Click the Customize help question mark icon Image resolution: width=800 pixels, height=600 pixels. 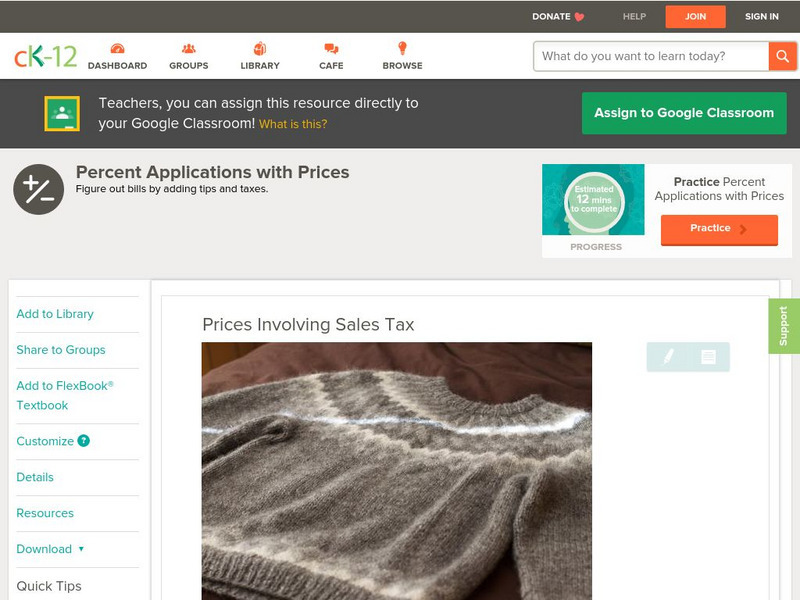pos(84,441)
